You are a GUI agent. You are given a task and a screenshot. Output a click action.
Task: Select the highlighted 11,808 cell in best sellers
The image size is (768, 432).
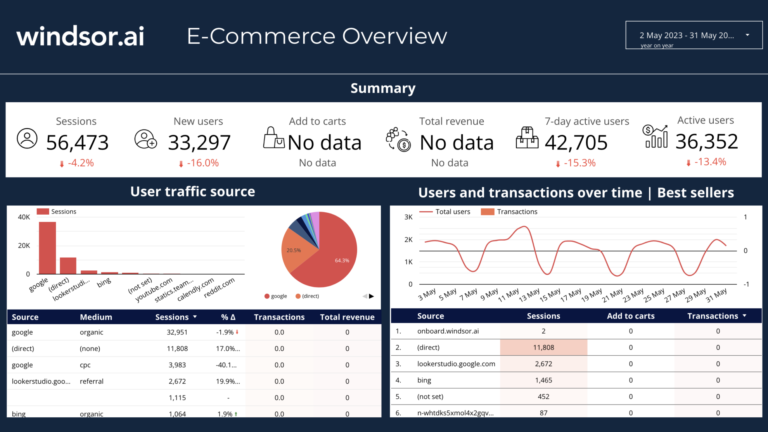pyautogui.click(x=543, y=347)
